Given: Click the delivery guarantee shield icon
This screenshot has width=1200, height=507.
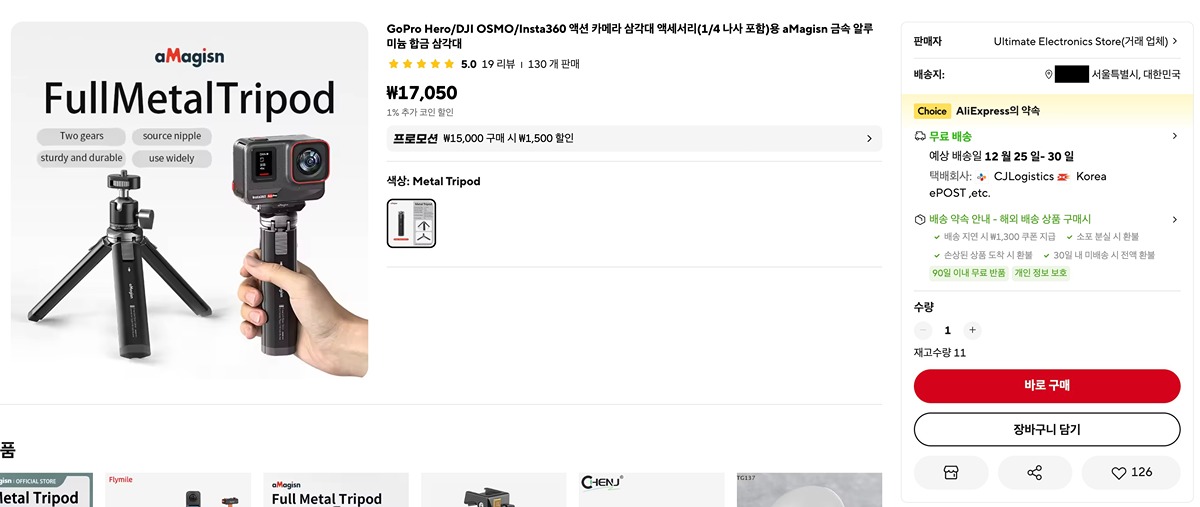Looking at the screenshot, I should [920, 219].
